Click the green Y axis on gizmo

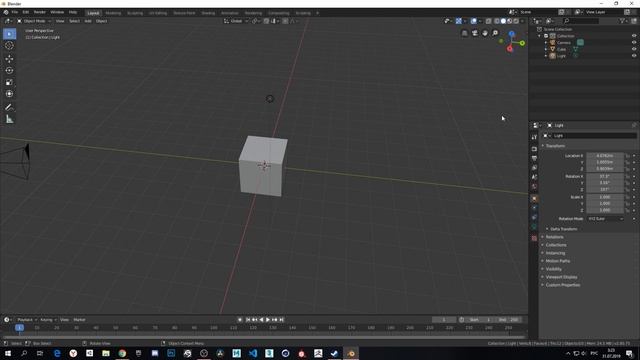pos(522,43)
